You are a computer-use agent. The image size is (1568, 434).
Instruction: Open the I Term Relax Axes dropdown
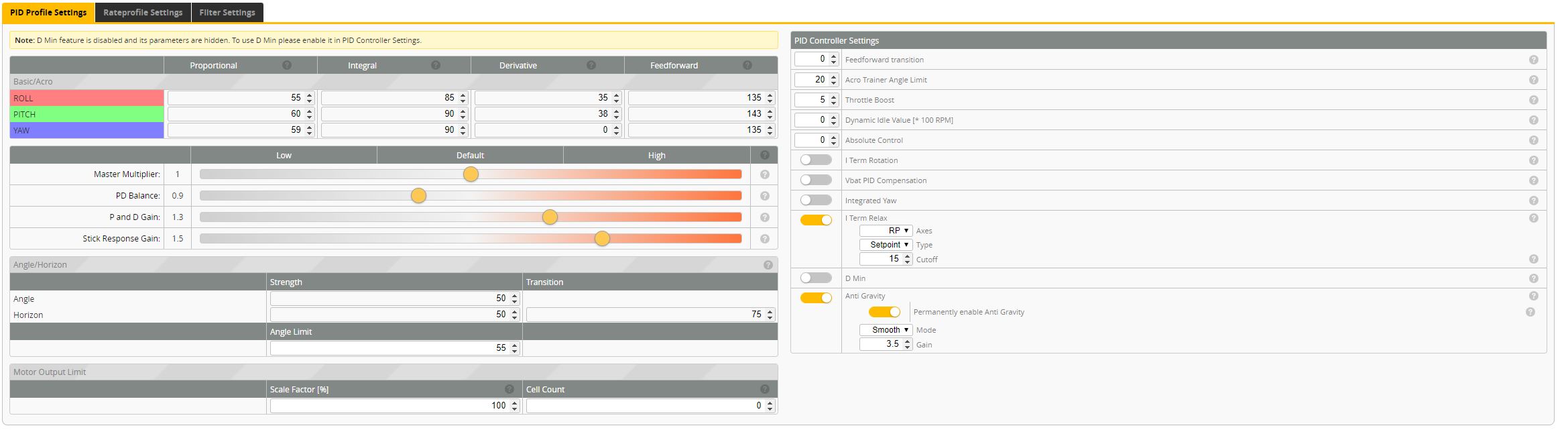pyautogui.click(x=886, y=231)
